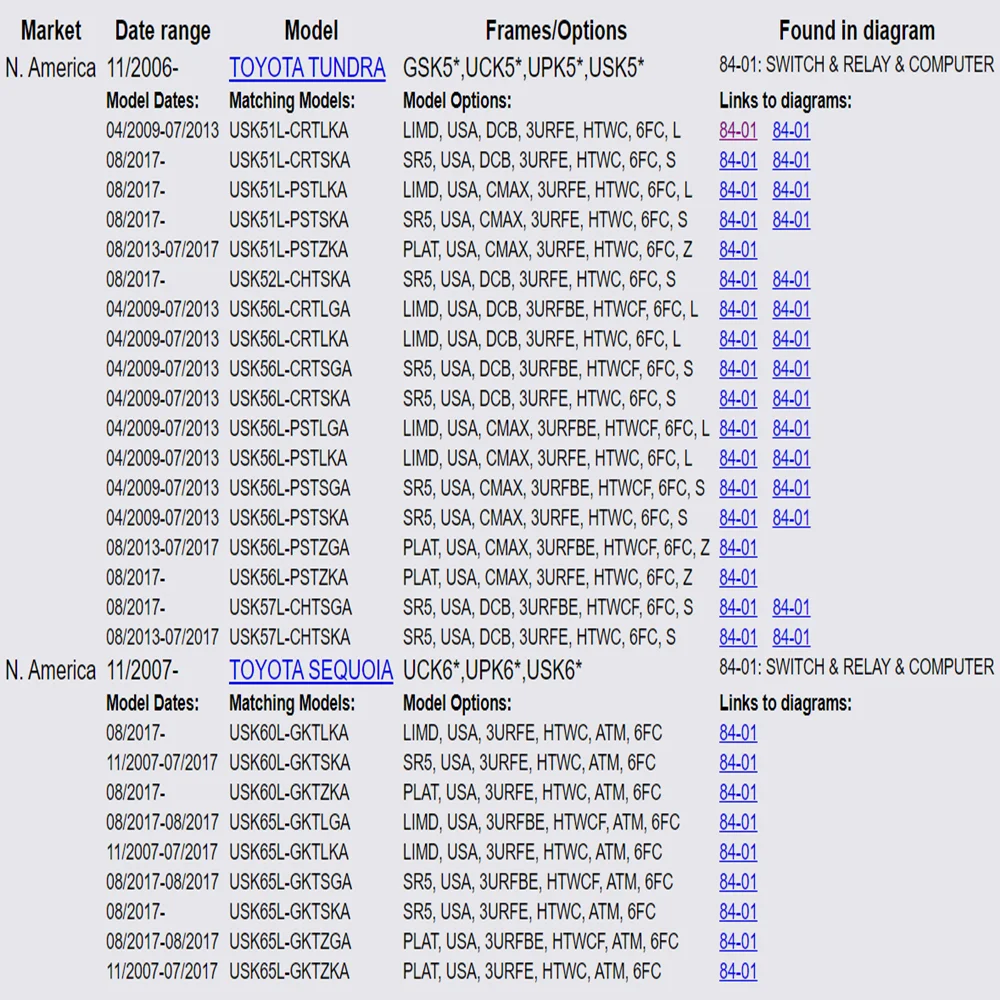The height and width of the screenshot is (1000, 1000).
Task: Click 'Links to diagrams:' label in Tundra section
Action: (786, 100)
